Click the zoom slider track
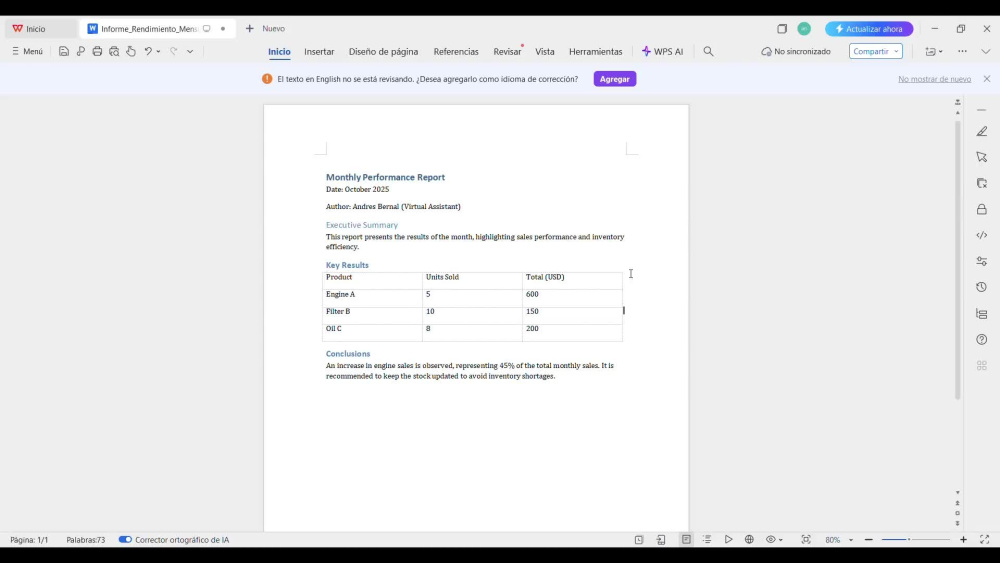 pyautogui.click(x=916, y=539)
